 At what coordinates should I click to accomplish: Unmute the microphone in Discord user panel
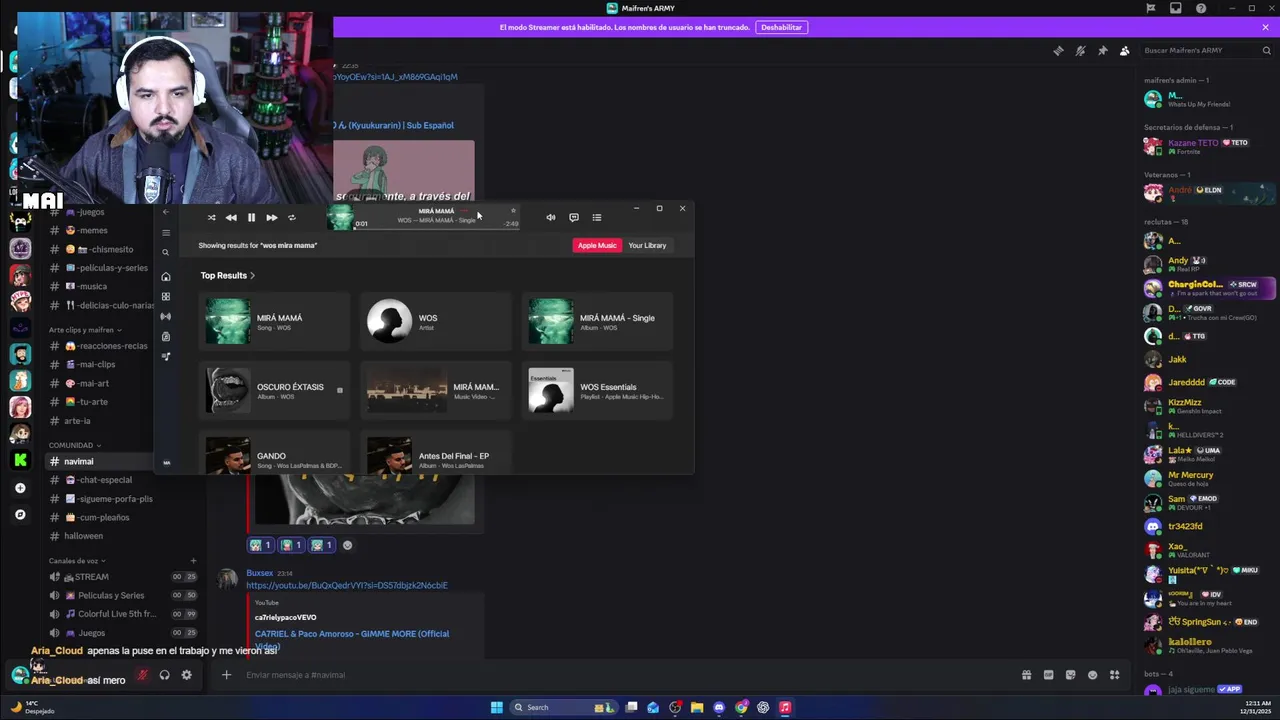142,675
